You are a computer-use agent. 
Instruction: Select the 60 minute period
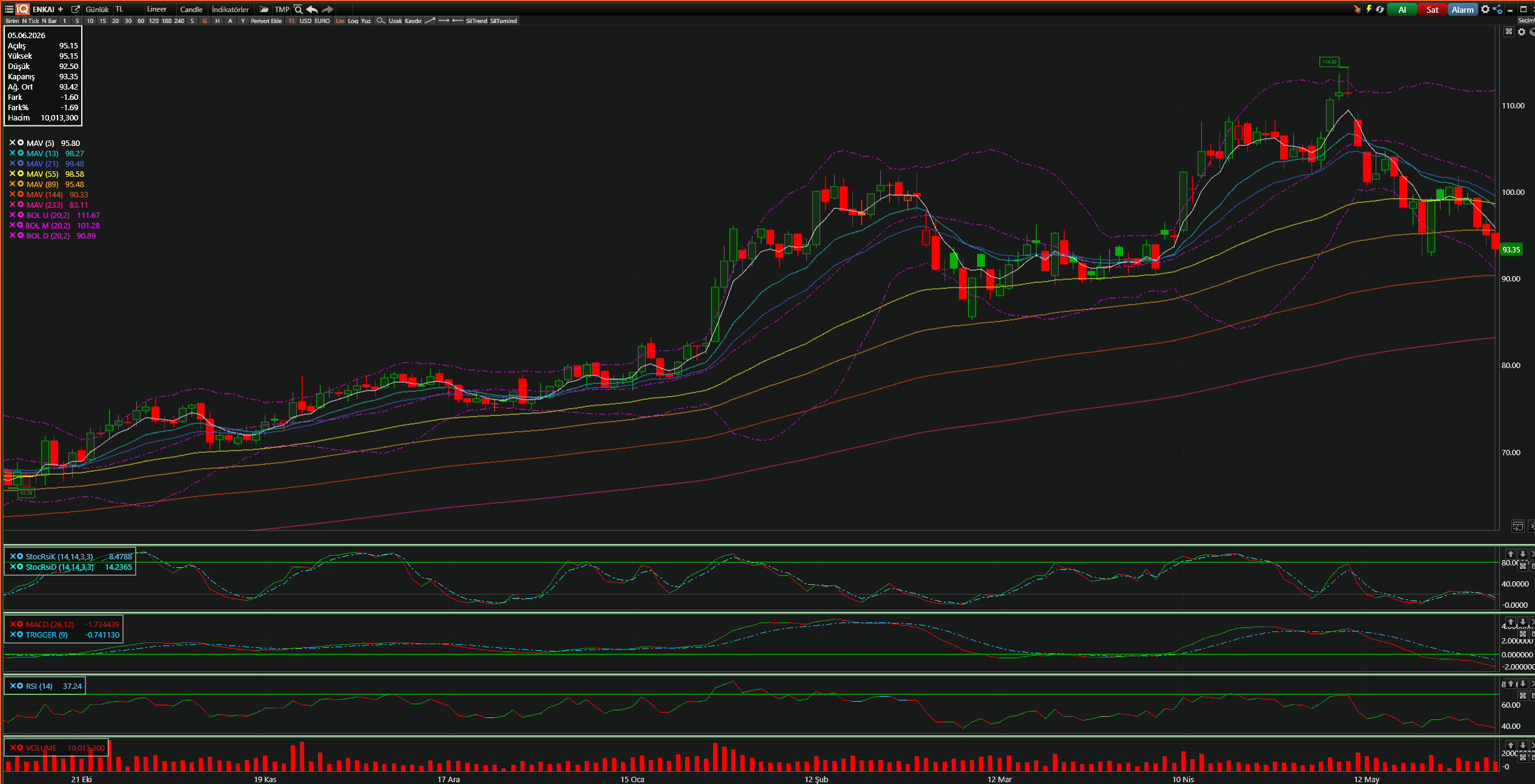141,21
